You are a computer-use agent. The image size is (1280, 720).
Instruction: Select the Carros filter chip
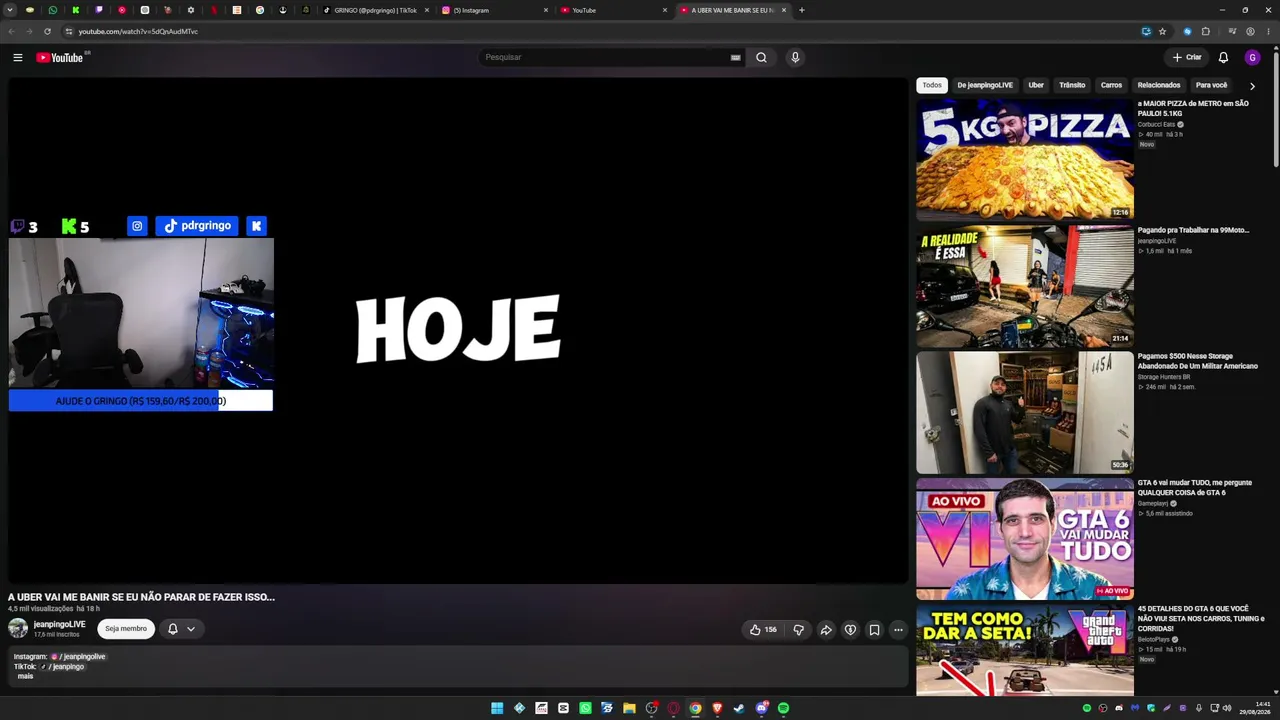pos(1111,85)
